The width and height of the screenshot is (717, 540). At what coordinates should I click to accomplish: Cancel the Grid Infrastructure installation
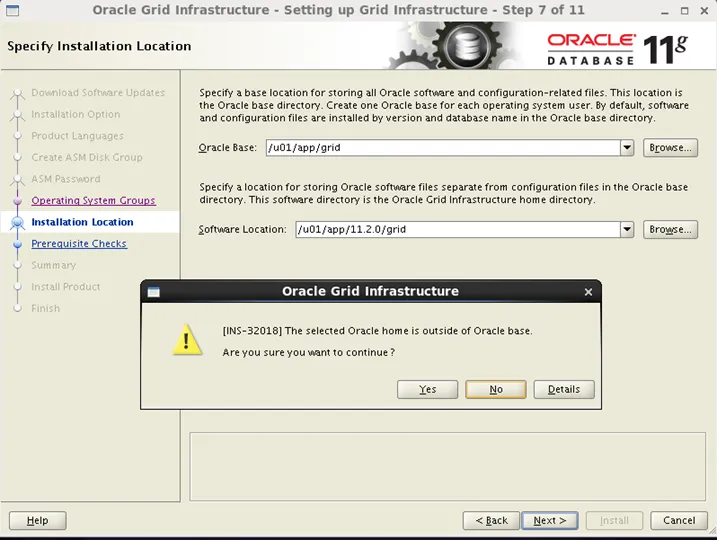coord(679,520)
